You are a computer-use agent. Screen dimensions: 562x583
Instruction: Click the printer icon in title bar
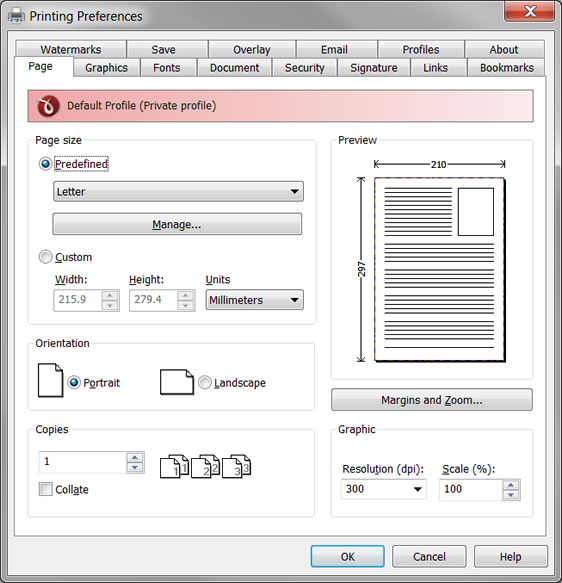(16, 16)
